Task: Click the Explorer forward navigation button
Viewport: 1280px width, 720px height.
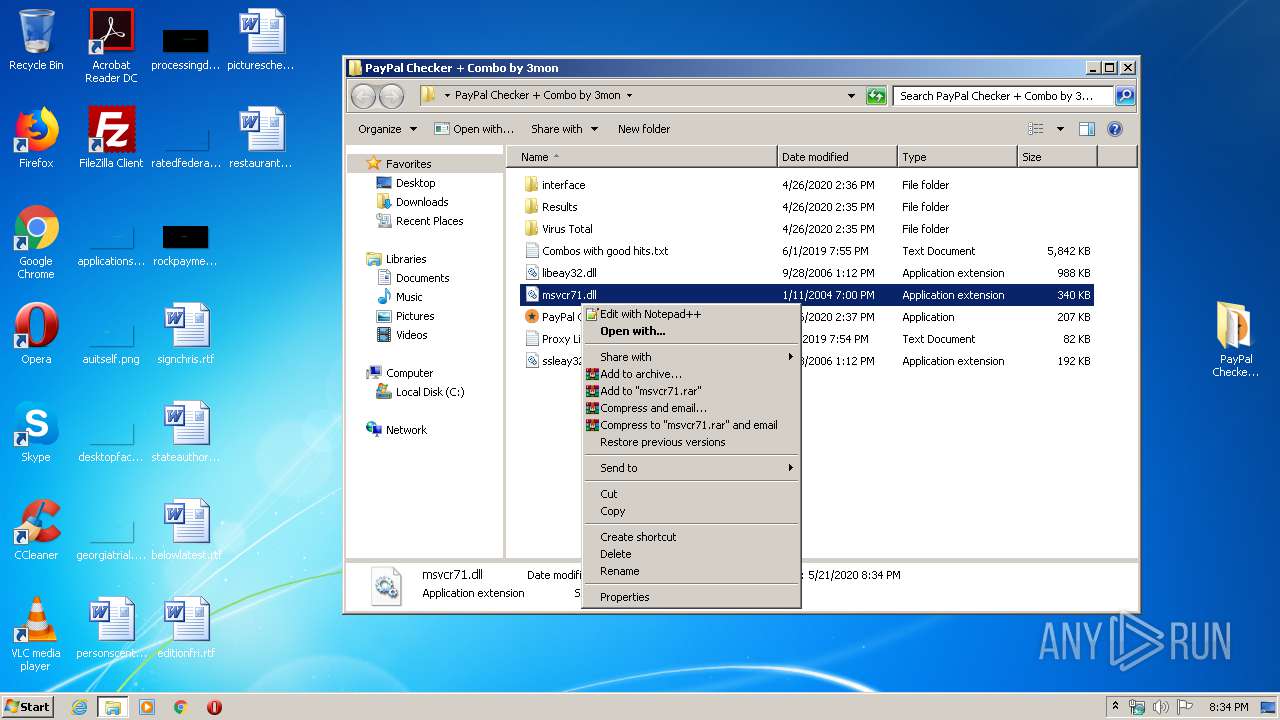Action: coord(391,96)
